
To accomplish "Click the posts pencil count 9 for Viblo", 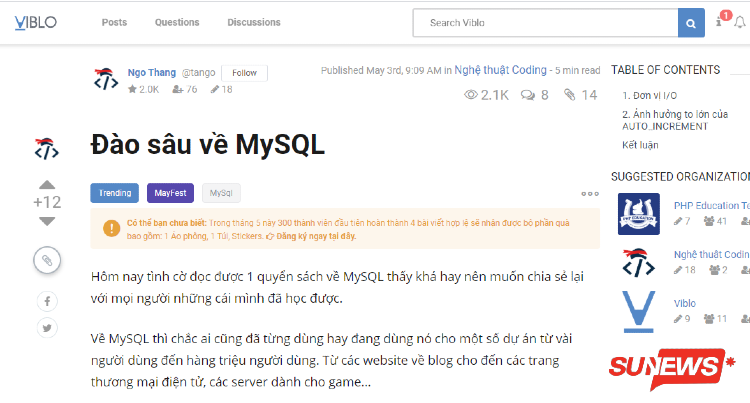I will tap(682, 319).
